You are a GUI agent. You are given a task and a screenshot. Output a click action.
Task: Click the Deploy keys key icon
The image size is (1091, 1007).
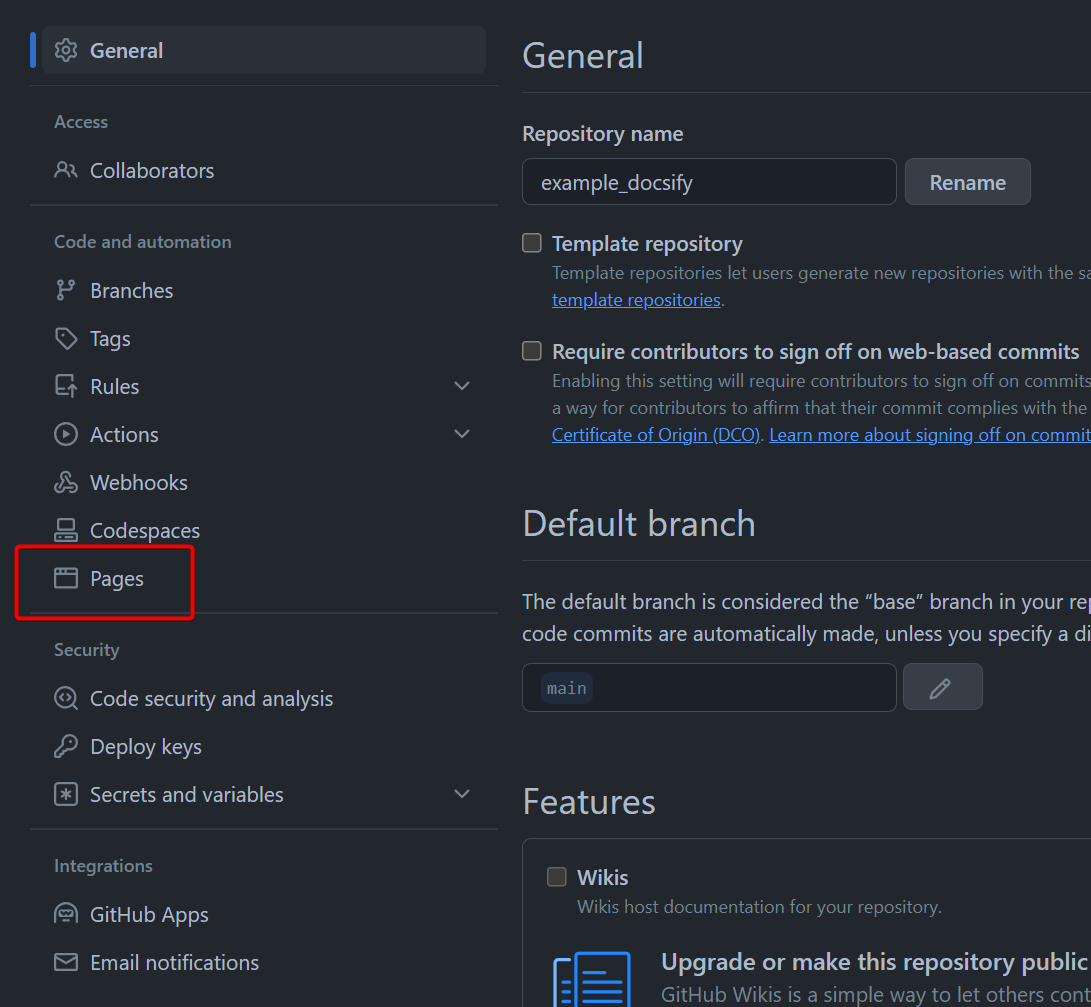pos(66,746)
